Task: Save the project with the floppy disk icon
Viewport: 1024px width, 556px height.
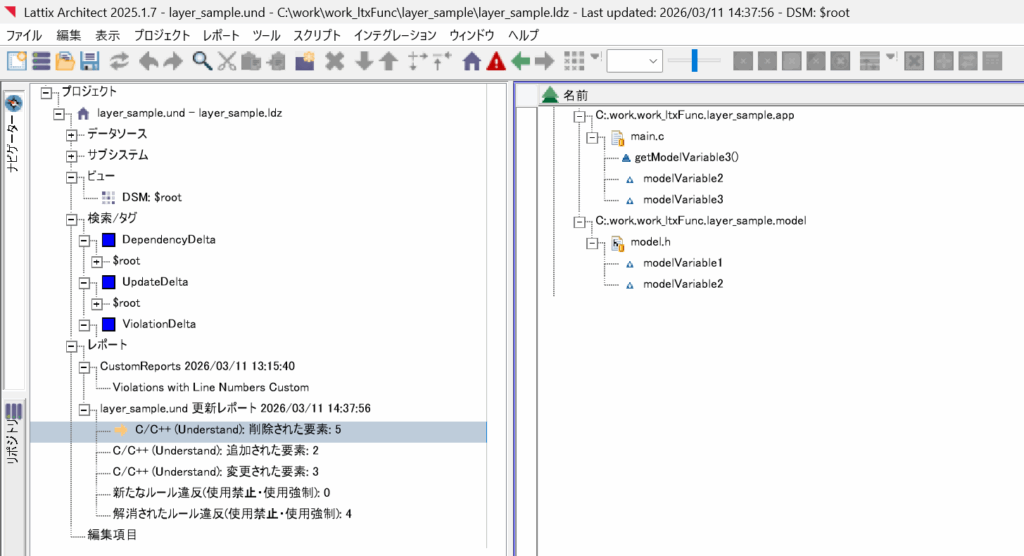Action: point(90,61)
